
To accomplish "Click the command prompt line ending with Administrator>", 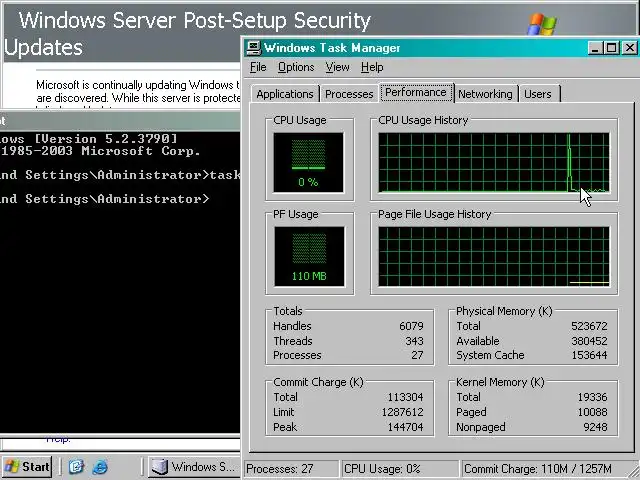I will coord(104,199).
